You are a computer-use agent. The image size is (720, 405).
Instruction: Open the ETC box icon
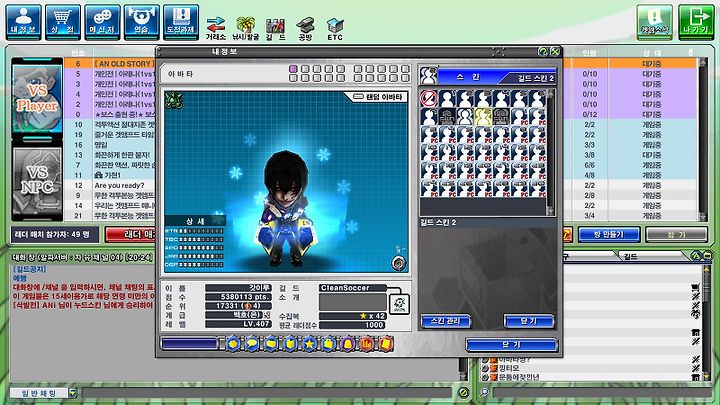pyautogui.click(x=335, y=28)
